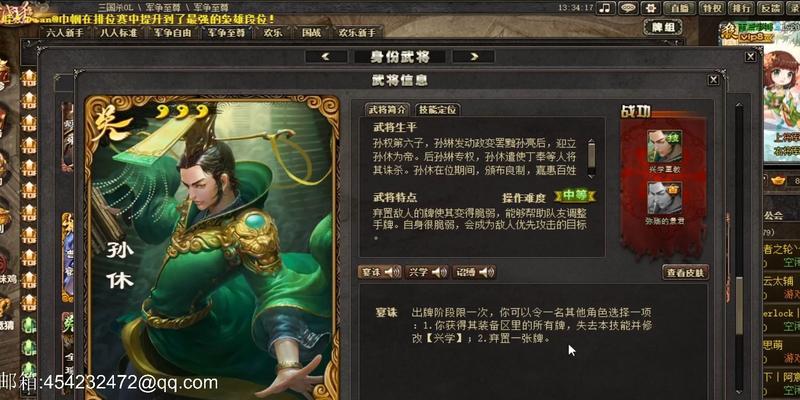The image size is (800, 400).
Task: Click the 孙休 character card artwork
Action: coord(212,247)
